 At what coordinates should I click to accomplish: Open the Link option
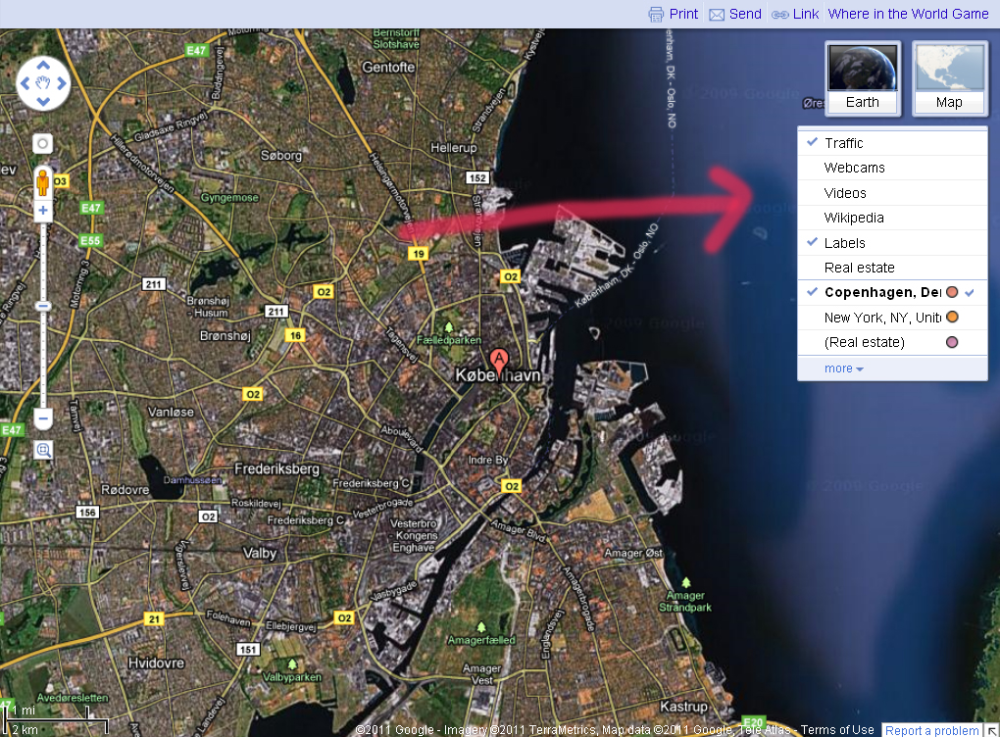click(x=805, y=14)
